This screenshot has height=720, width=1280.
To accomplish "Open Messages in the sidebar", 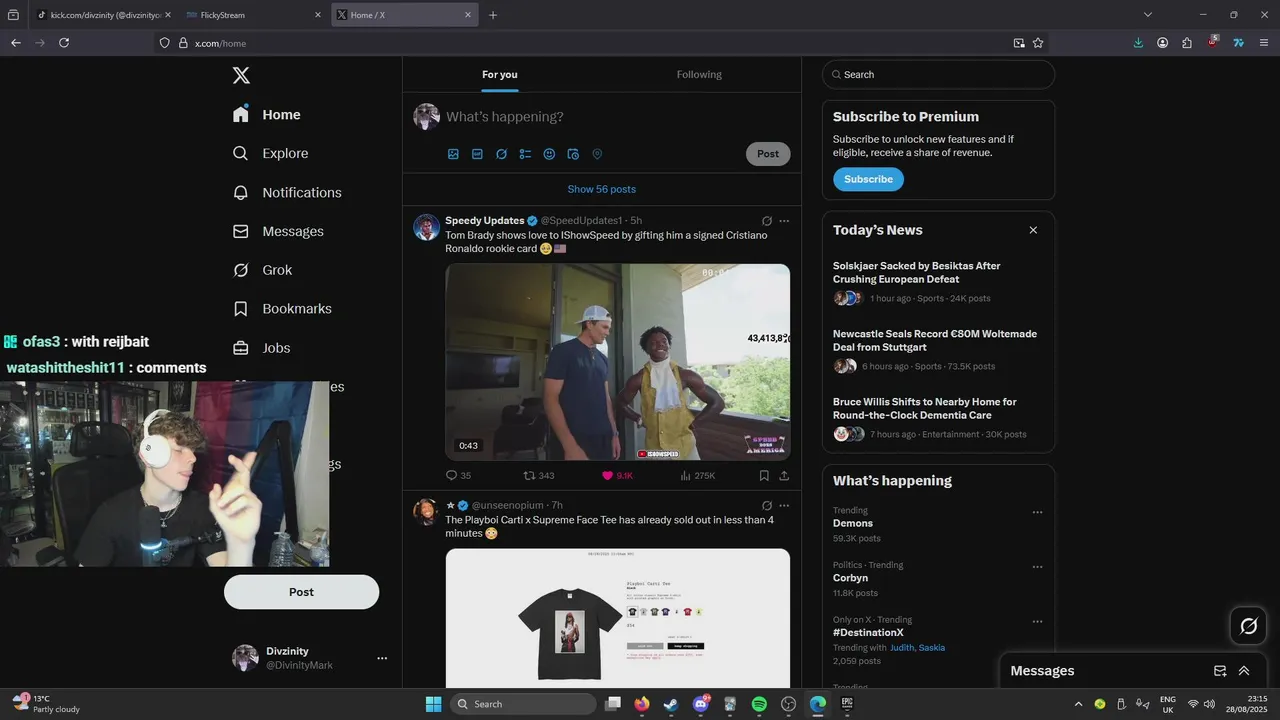I will [x=278, y=231].
